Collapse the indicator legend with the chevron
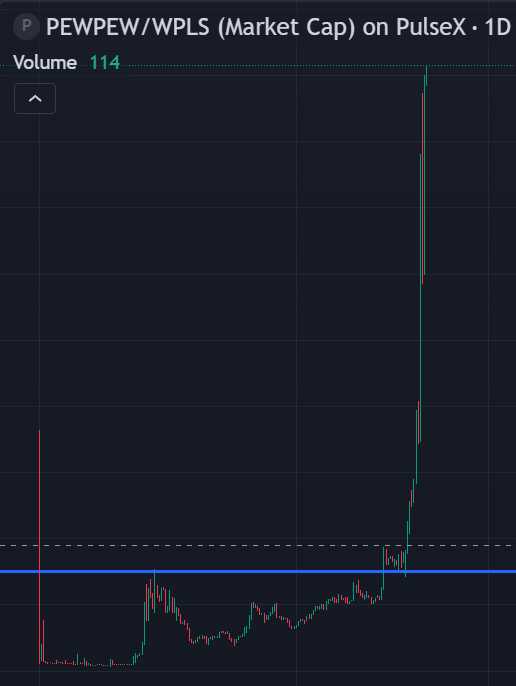Image resolution: width=516 pixels, height=686 pixels. 35,98
